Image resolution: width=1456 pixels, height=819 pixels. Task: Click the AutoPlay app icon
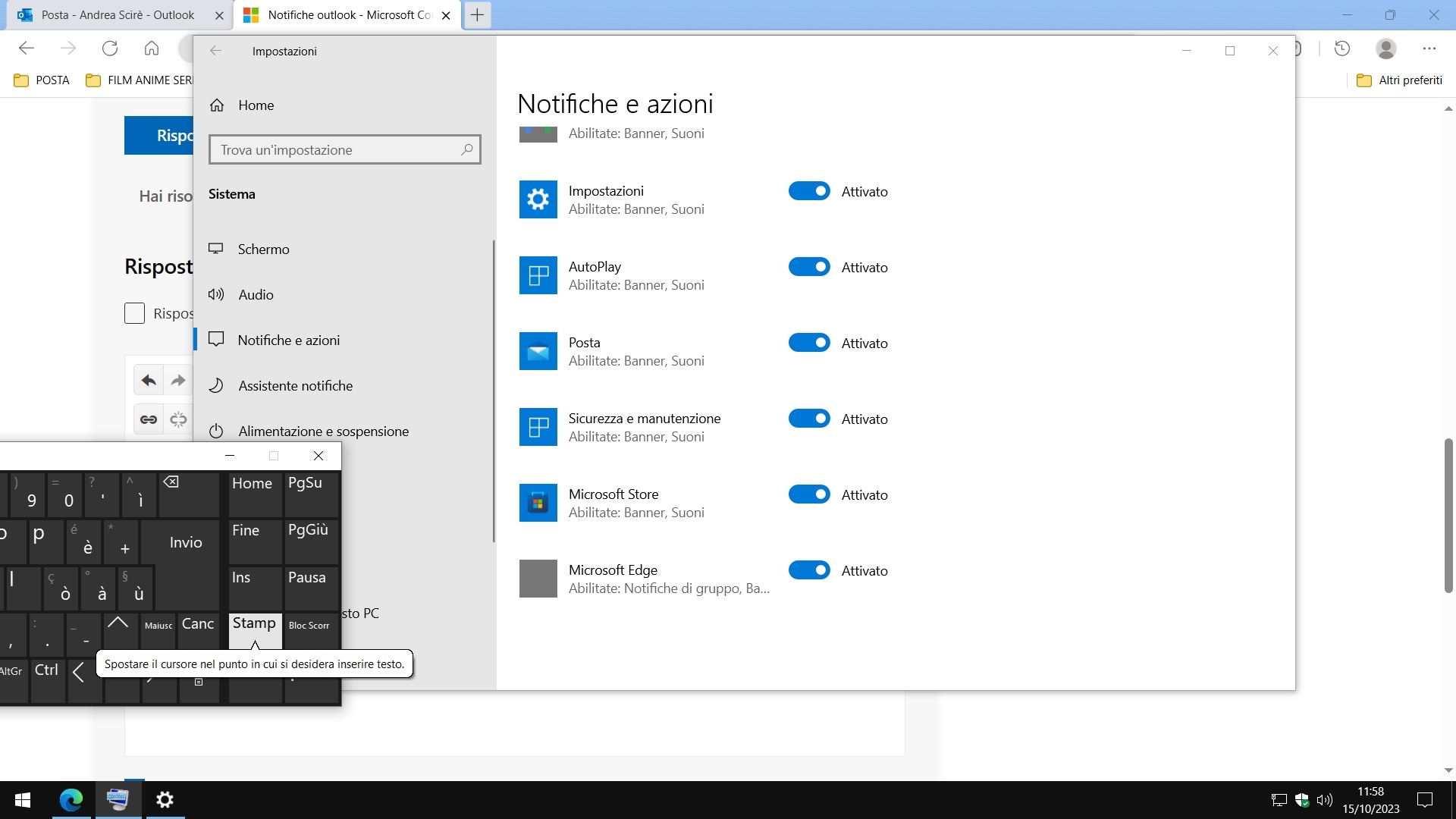(538, 275)
